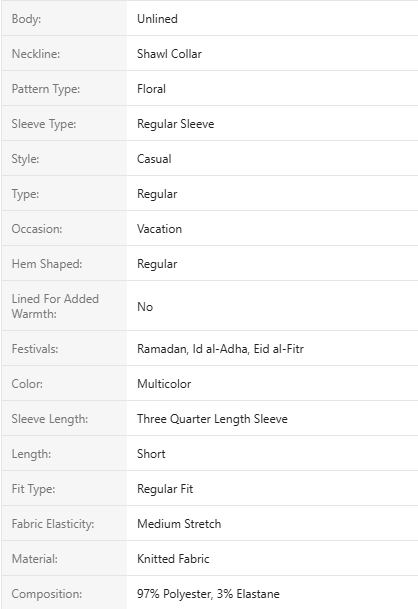Viewport: 418px width, 609px height.
Task: Click the 97% Polyester, 3% Elastane text
Action: [x=208, y=594]
